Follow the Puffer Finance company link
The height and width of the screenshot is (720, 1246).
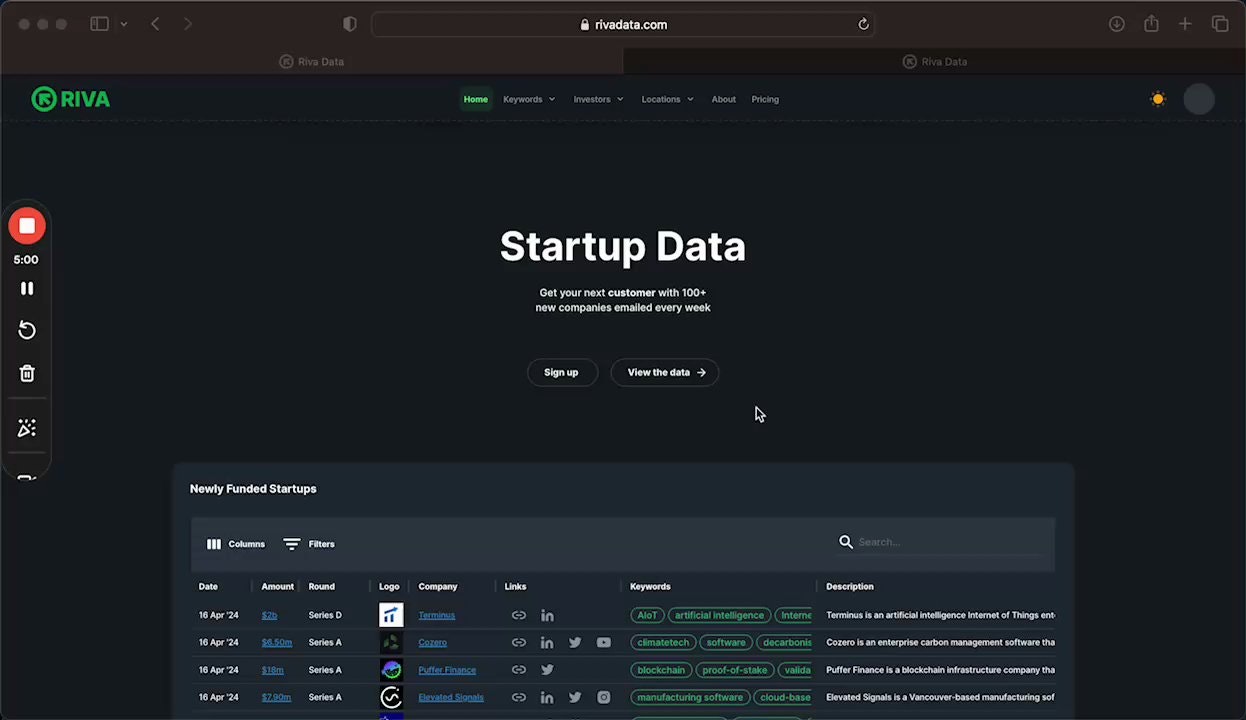447,670
